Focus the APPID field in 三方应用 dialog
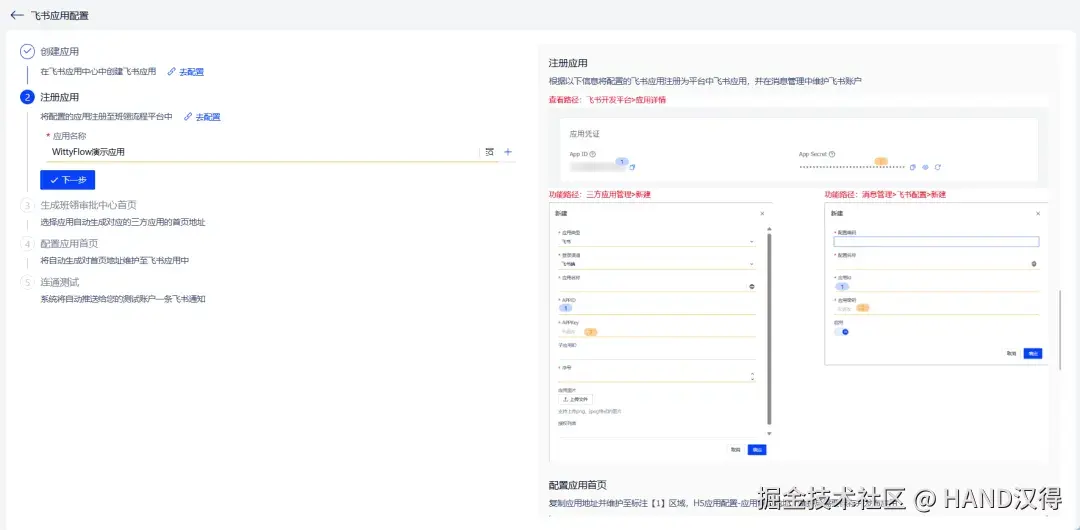 [x=656, y=308]
